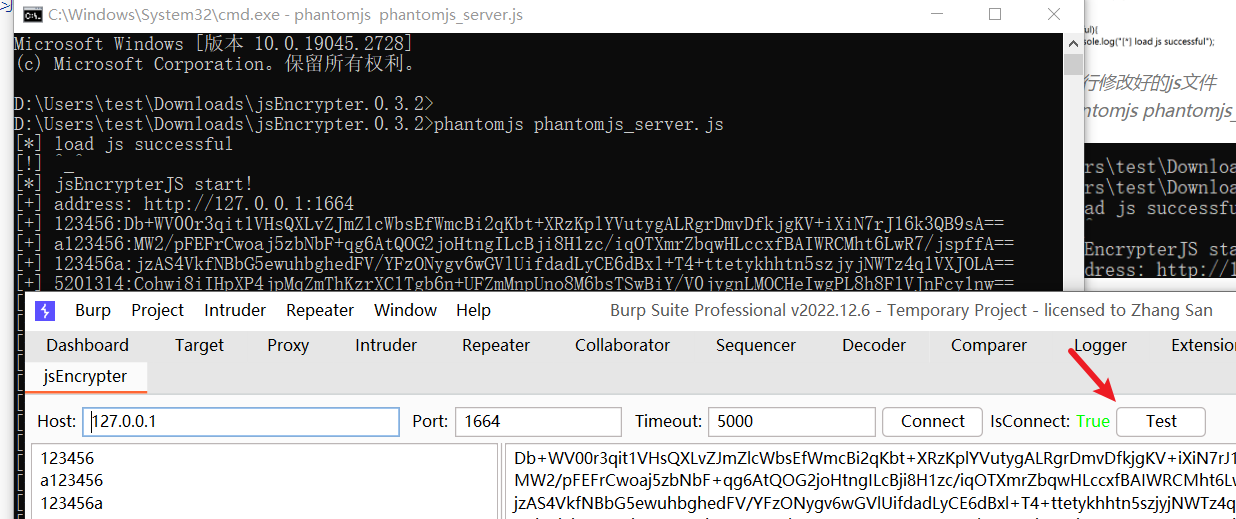Click the cmd.exe title bar icon
This screenshot has width=1236, height=519.
click(32, 15)
